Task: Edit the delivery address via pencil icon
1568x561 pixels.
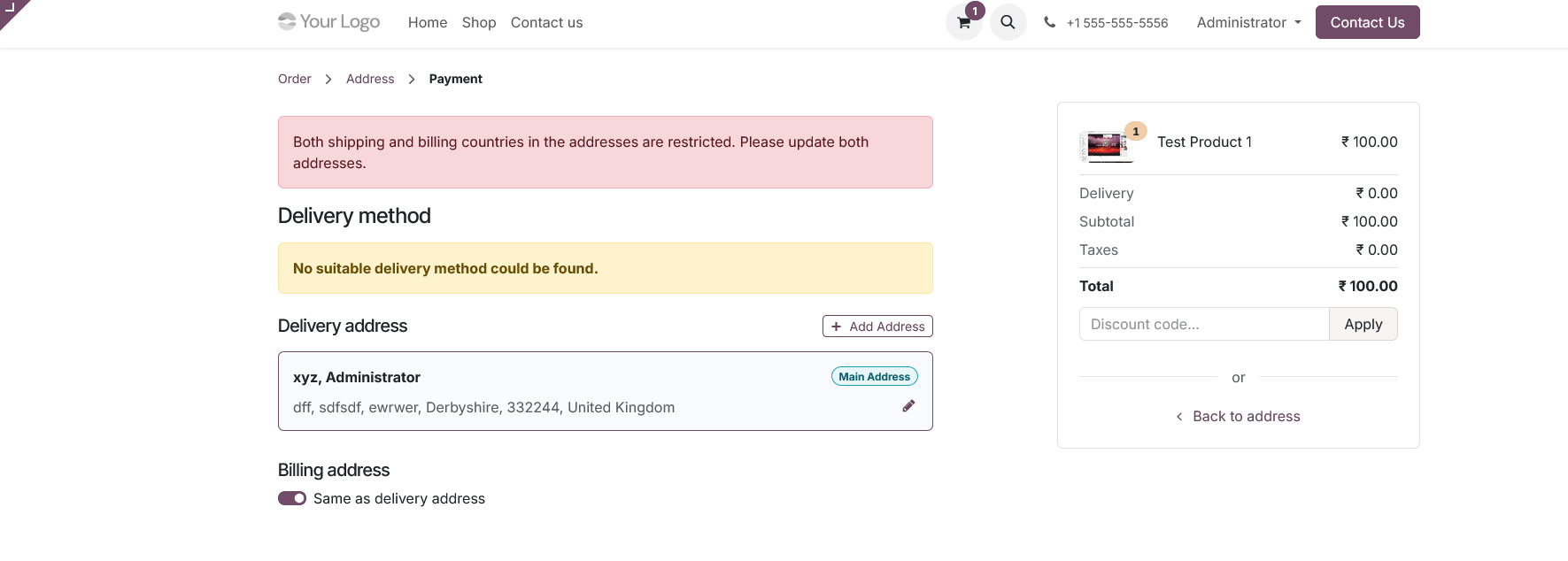Action: coord(908,405)
